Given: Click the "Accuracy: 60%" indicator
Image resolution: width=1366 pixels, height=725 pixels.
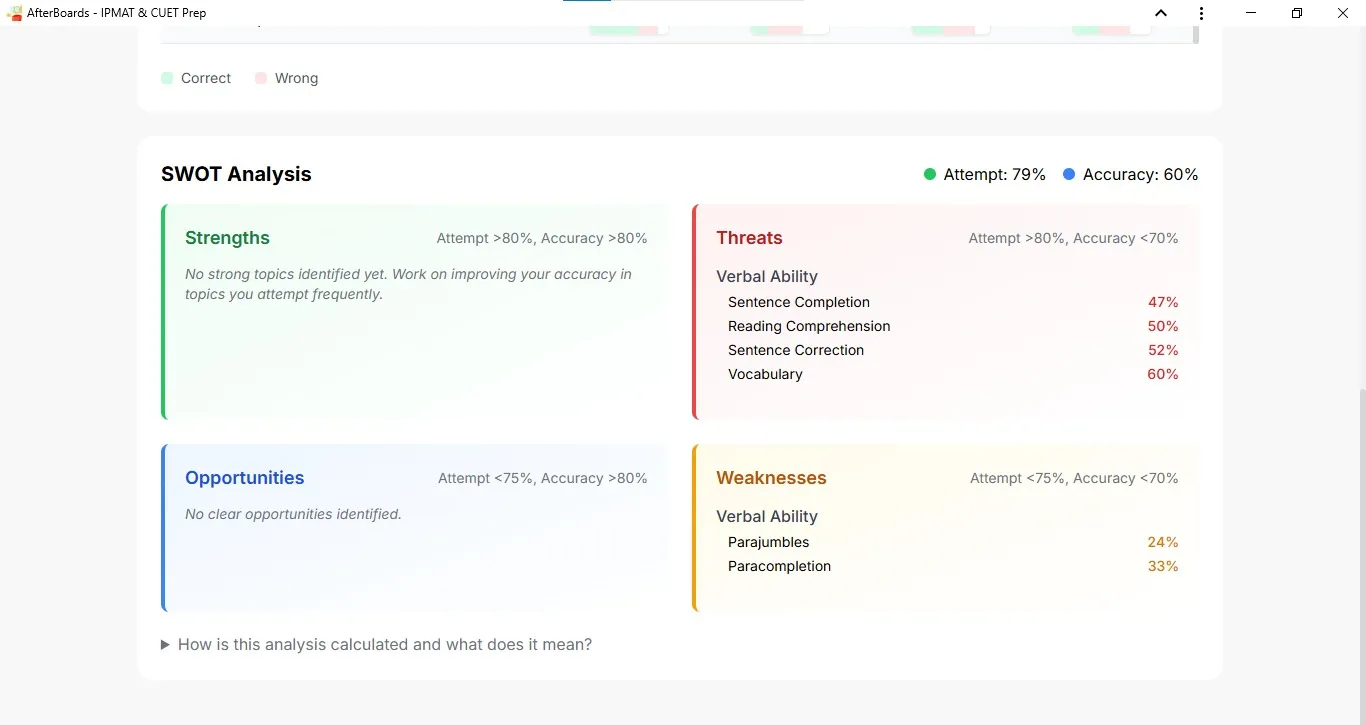Looking at the screenshot, I should point(1131,175).
